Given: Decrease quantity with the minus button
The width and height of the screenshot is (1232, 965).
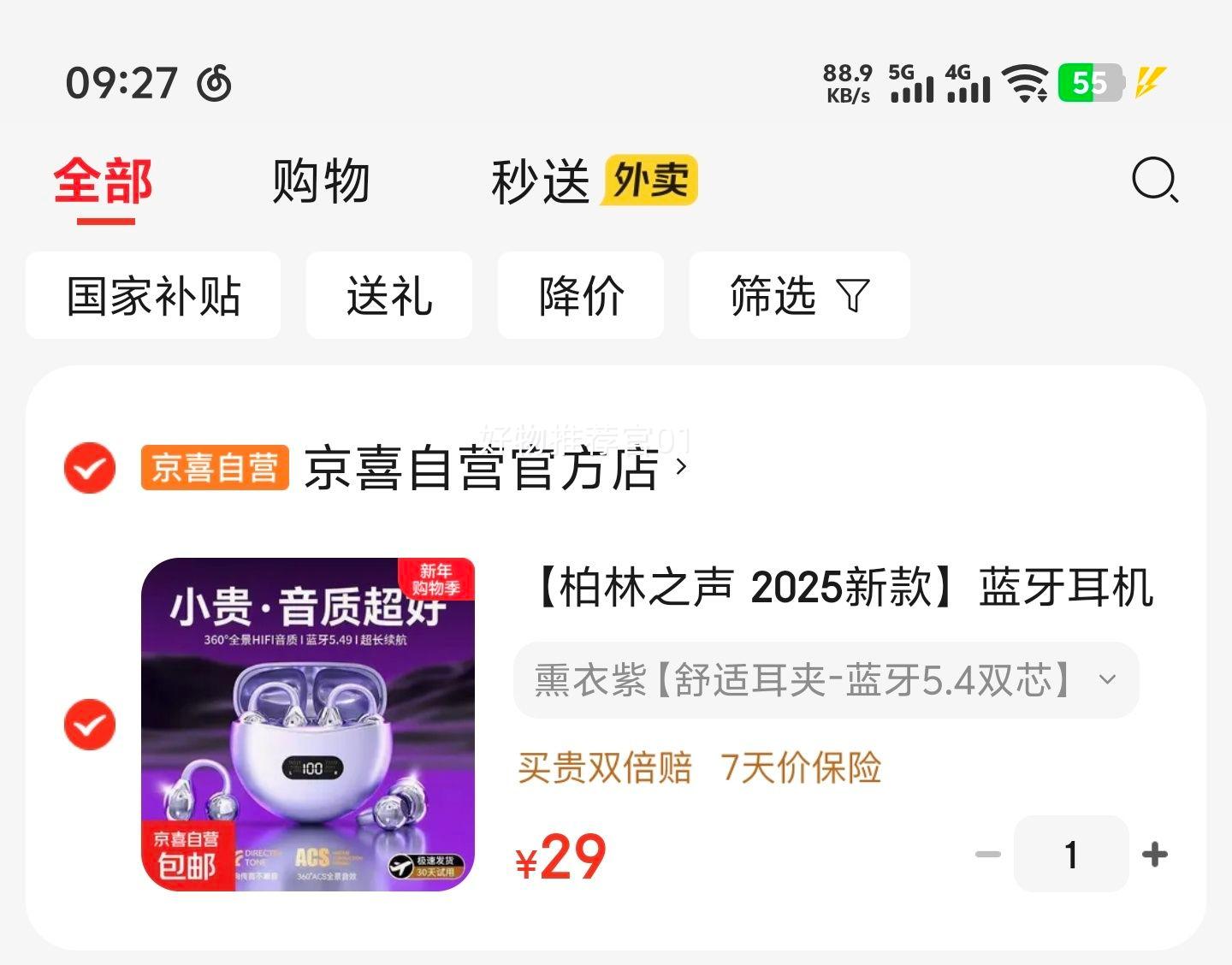Looking at the screenshot, I should (x=988, y=854).
